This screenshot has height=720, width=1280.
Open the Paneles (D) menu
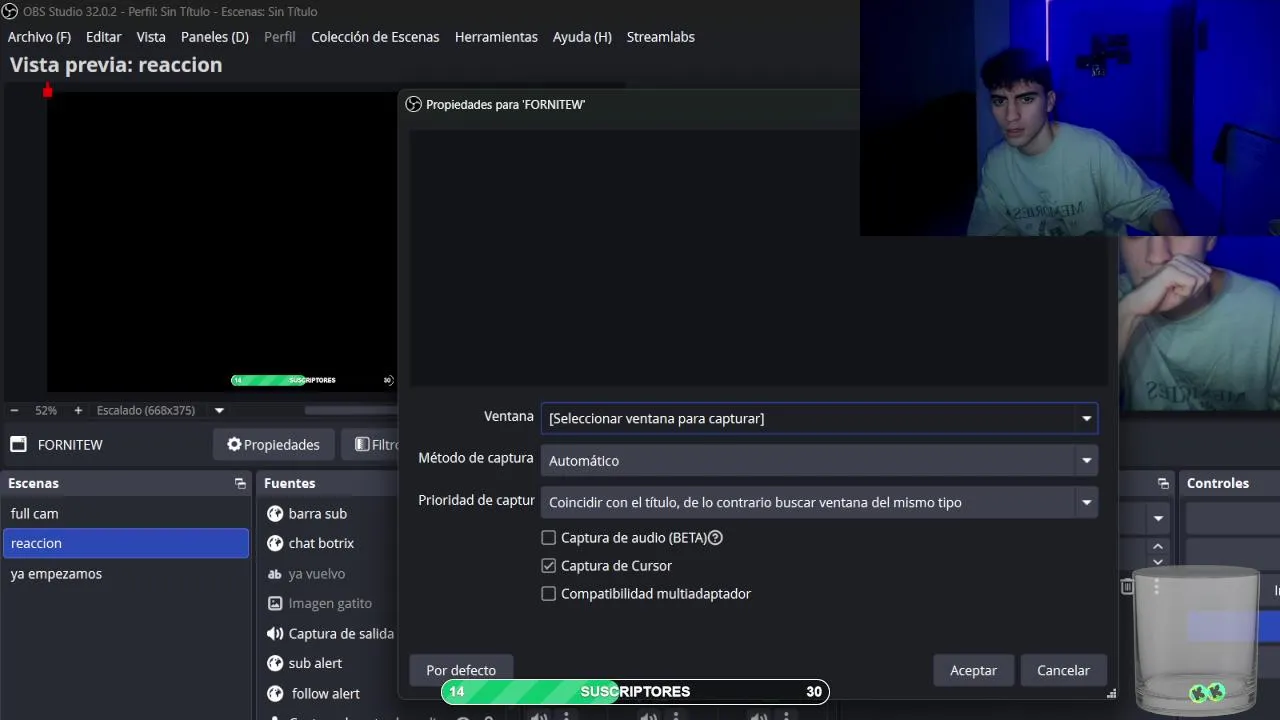214,37
